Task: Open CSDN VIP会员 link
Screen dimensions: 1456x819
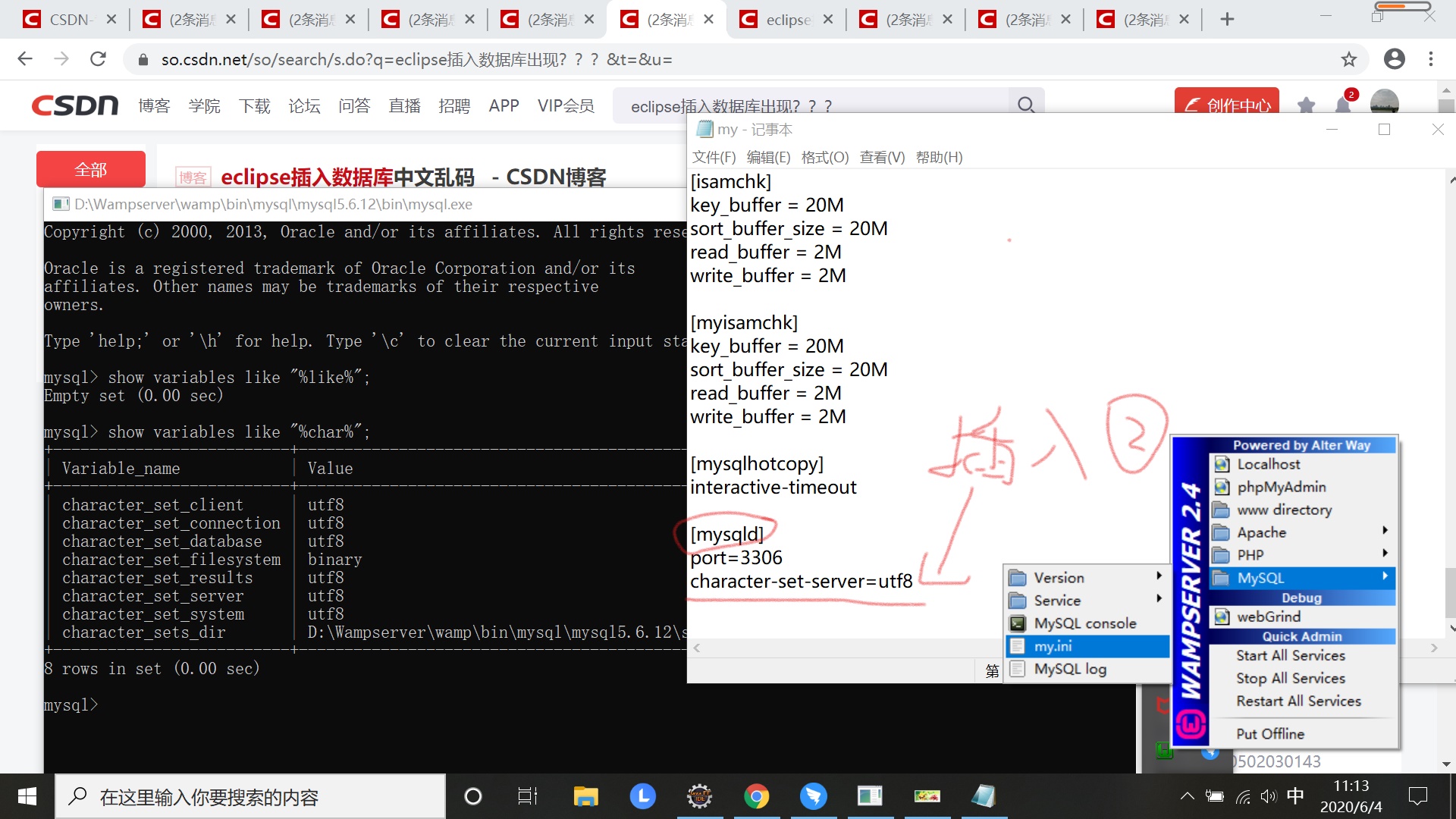Action: pos(566,105)
